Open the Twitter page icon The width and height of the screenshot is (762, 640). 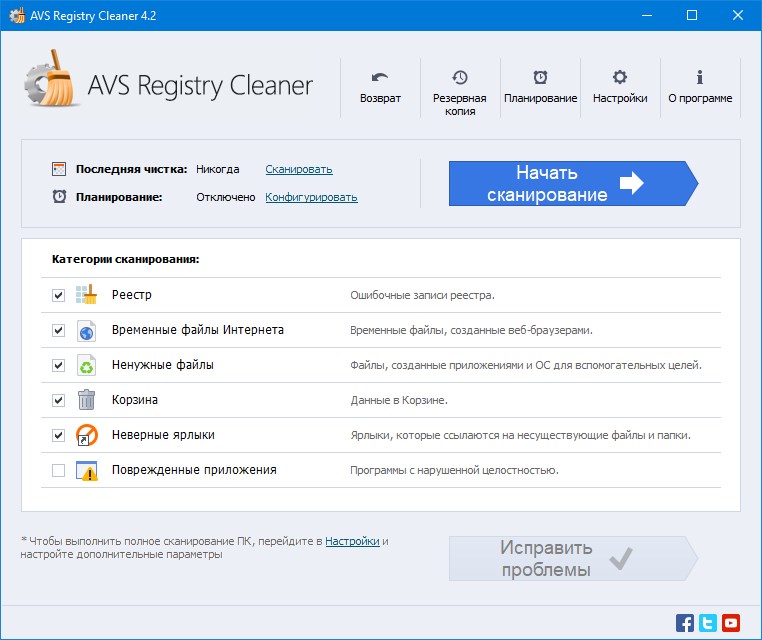click(x=708, y=623)
